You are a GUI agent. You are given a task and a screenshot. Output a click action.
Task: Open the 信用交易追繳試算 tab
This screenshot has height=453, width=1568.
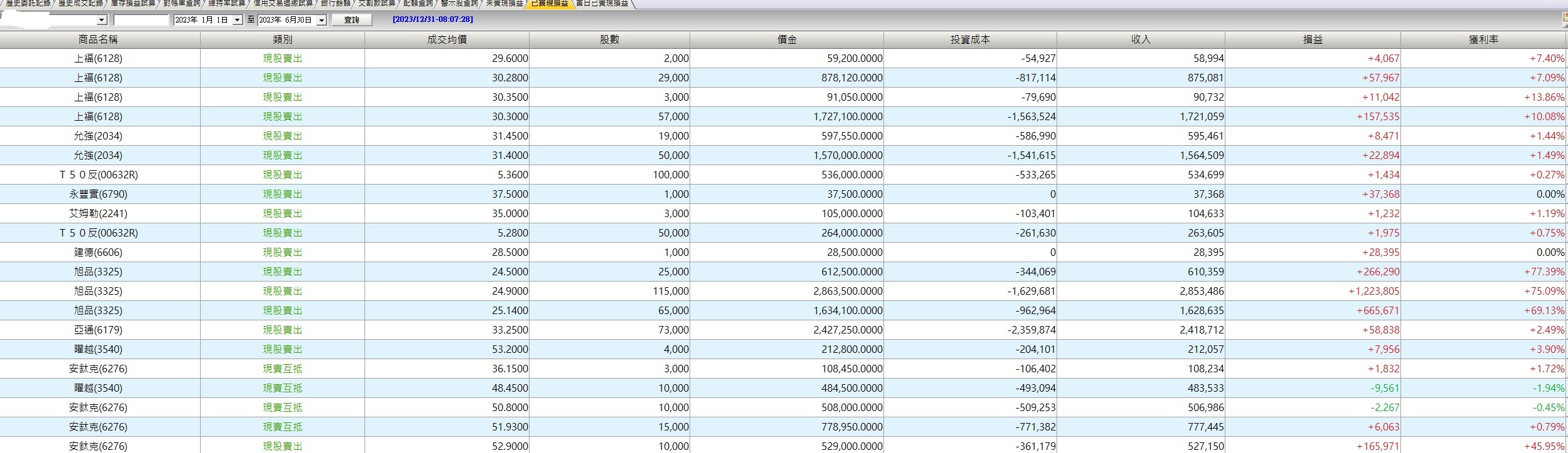click(283, 4)
